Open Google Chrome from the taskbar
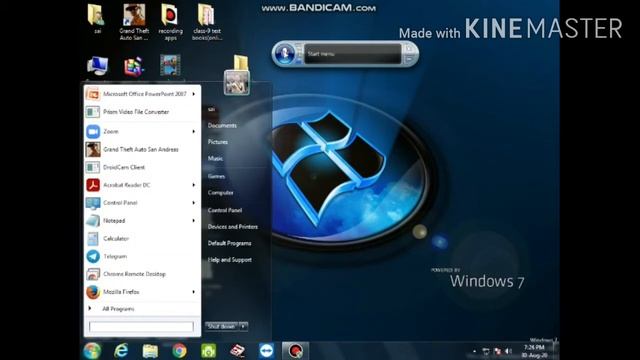This screenshot has height=360, width=640. pyautogui.click(x=179, y=351)
